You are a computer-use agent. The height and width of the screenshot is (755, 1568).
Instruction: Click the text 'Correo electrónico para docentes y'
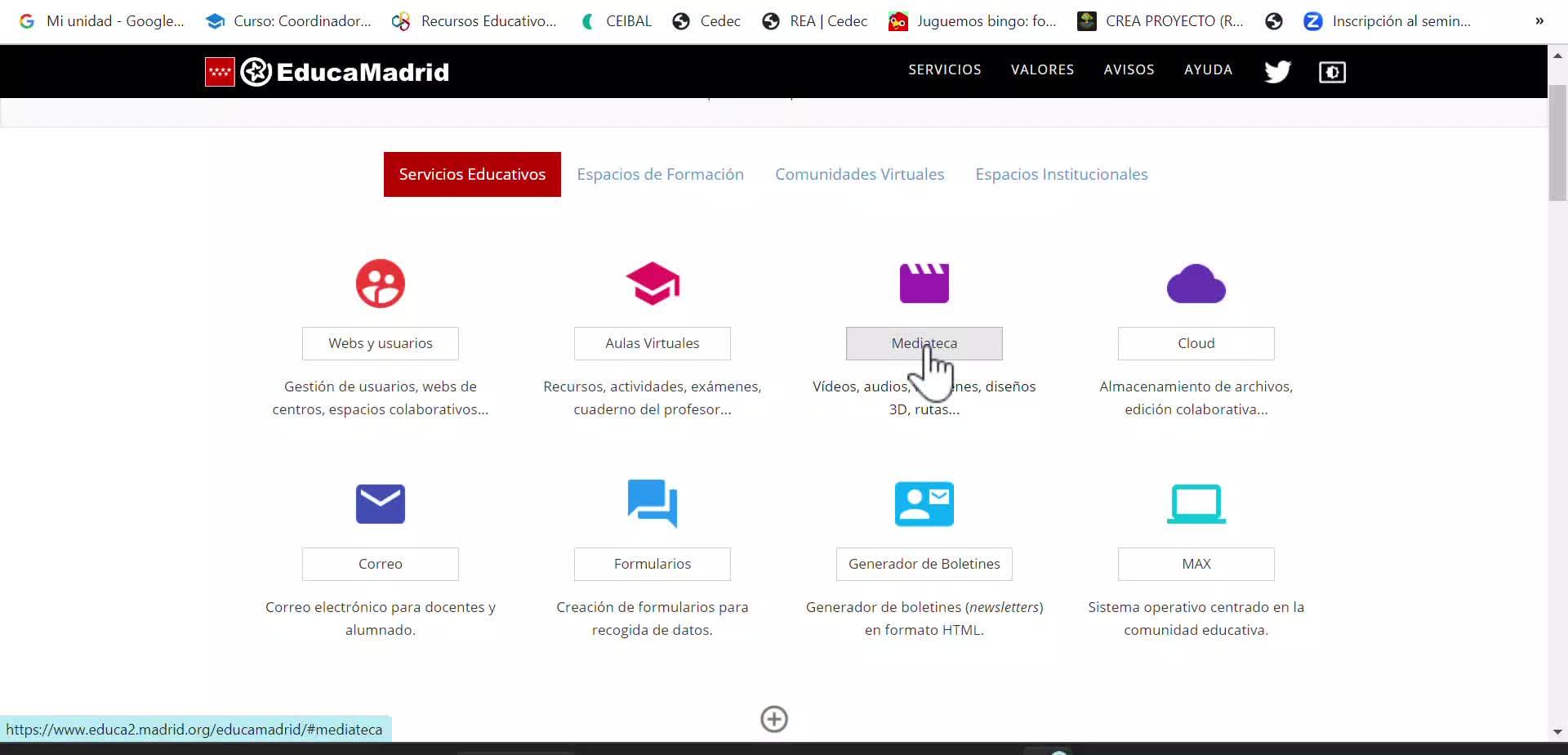tap(381, 607)
